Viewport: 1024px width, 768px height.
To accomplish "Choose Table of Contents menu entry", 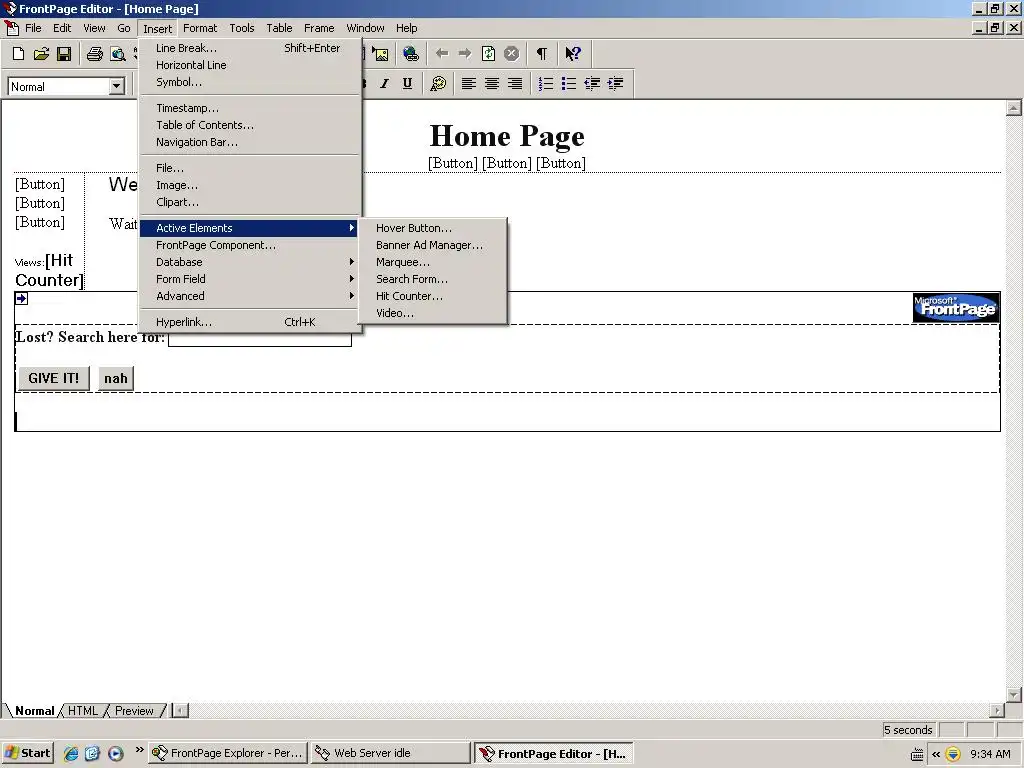I will pos(249,125).
